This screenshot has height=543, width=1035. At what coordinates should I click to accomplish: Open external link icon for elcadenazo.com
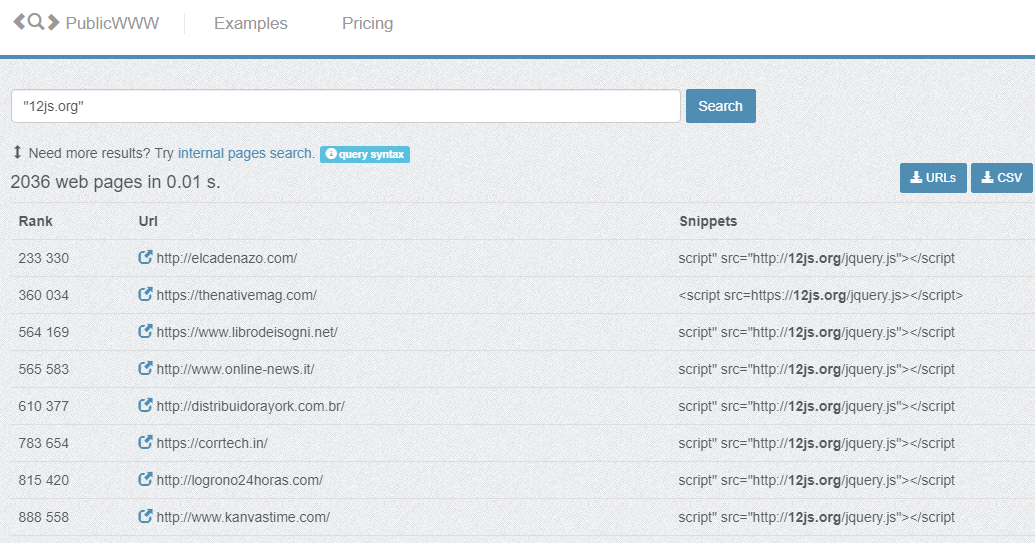[x=145, y=258]
